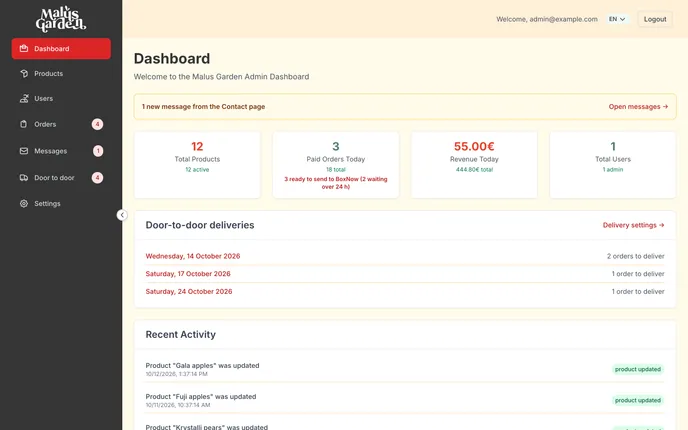Viewport: 688px width, 430px height.
Task: Click the Messages envelope icon
Action: pos(24,151)
